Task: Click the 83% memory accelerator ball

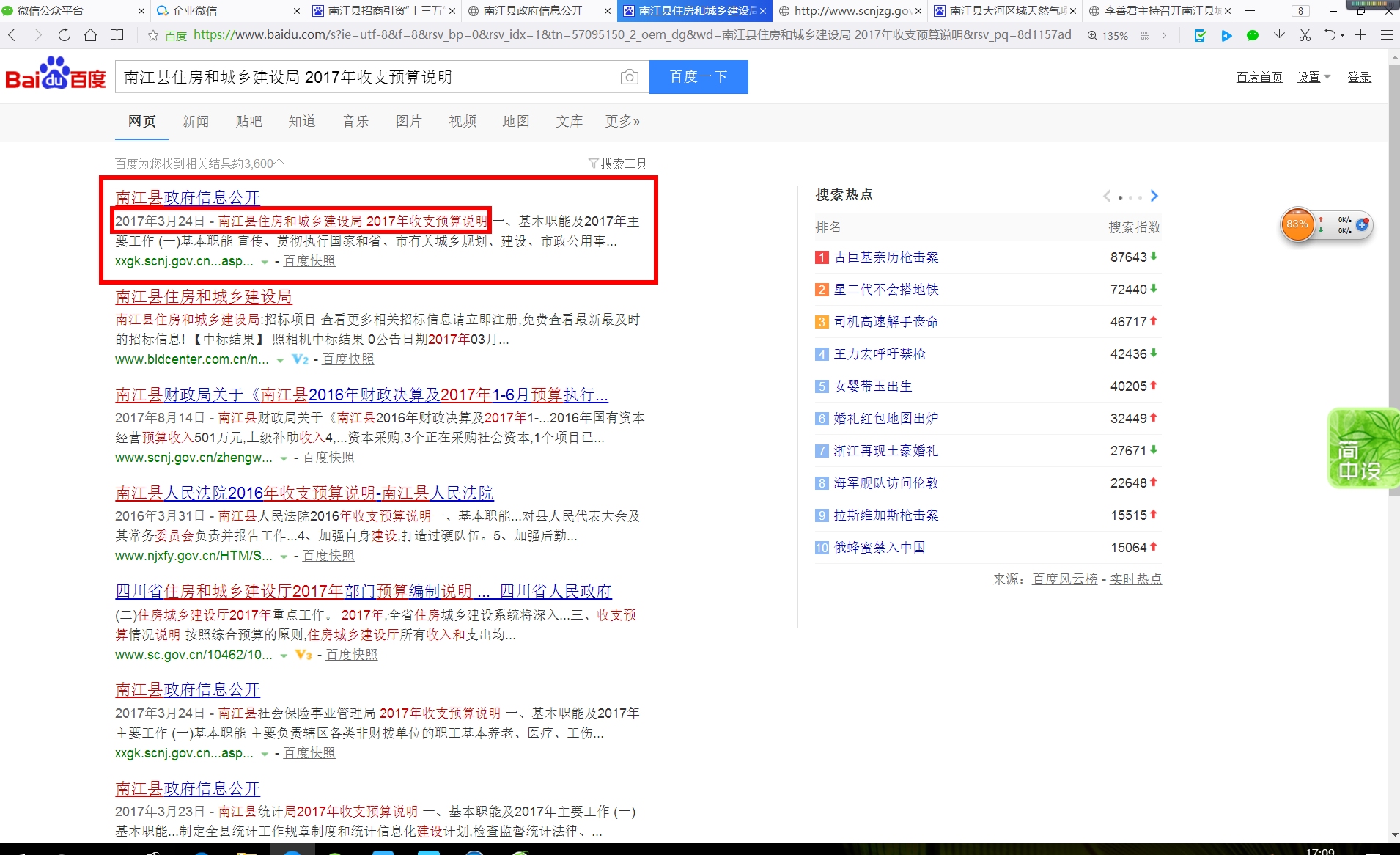Action: point(1297,224)
